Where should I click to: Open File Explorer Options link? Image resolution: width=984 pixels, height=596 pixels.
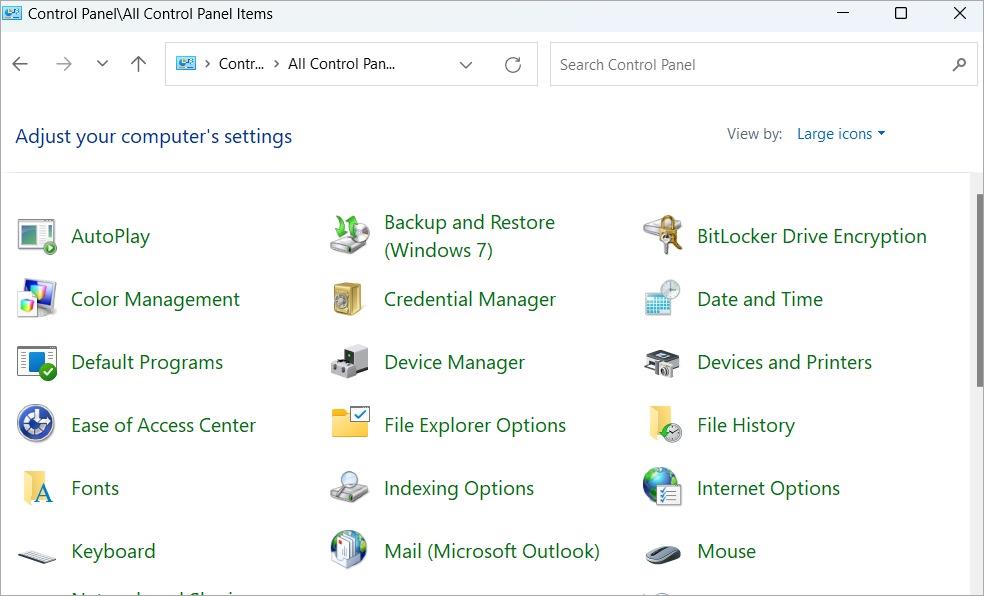coord(475,425)
